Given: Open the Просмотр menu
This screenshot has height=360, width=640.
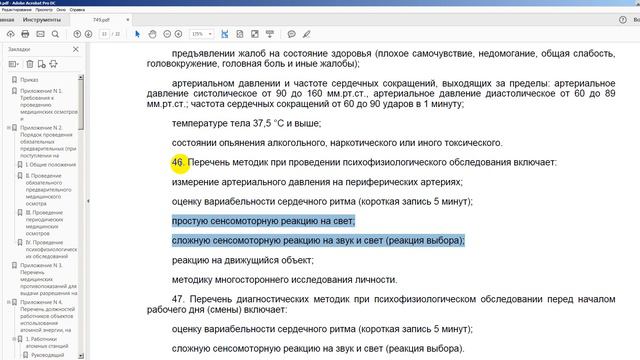Looking at the screenshot, I should pyautogui.click(x=44, y=9).
